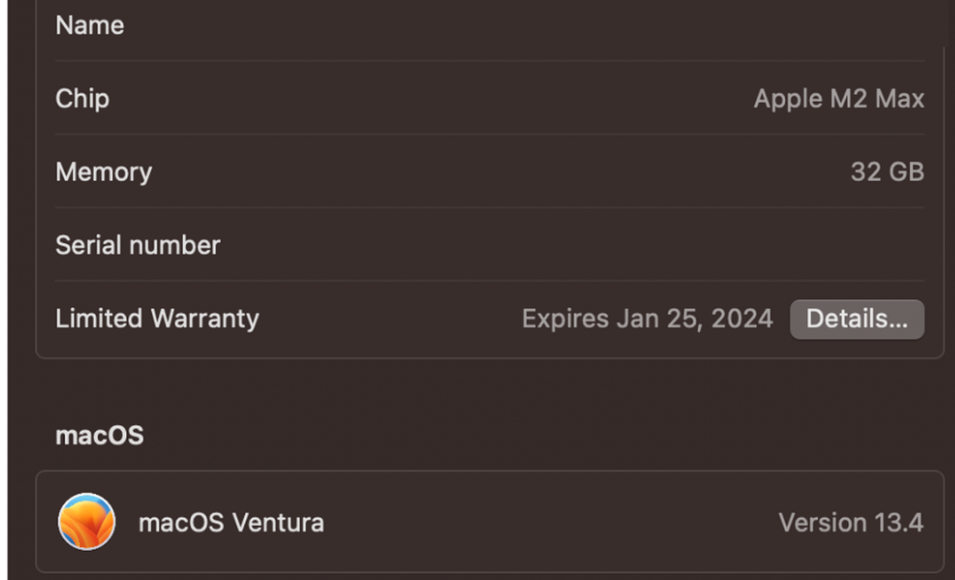Image resolution: width=955 pixels, height=580 pixels.
Task: Click the empty gap between macOS Ventura and Version
Action: pos(550,522)
